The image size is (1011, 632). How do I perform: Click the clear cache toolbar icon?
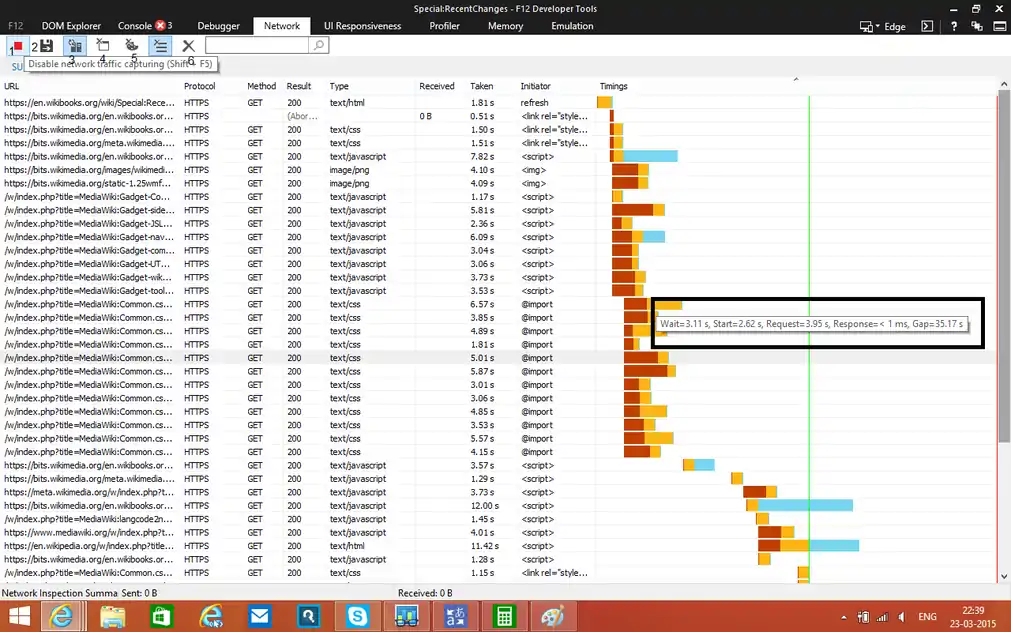103,46
